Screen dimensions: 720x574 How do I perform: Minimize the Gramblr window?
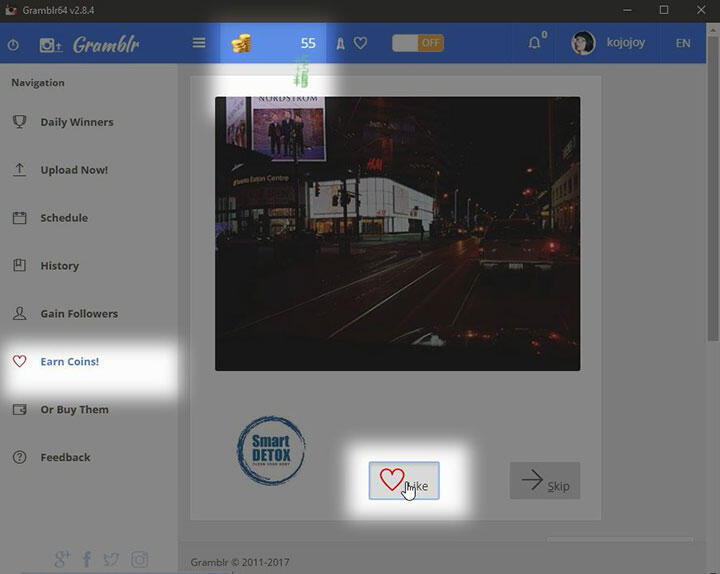click(627, 10)
